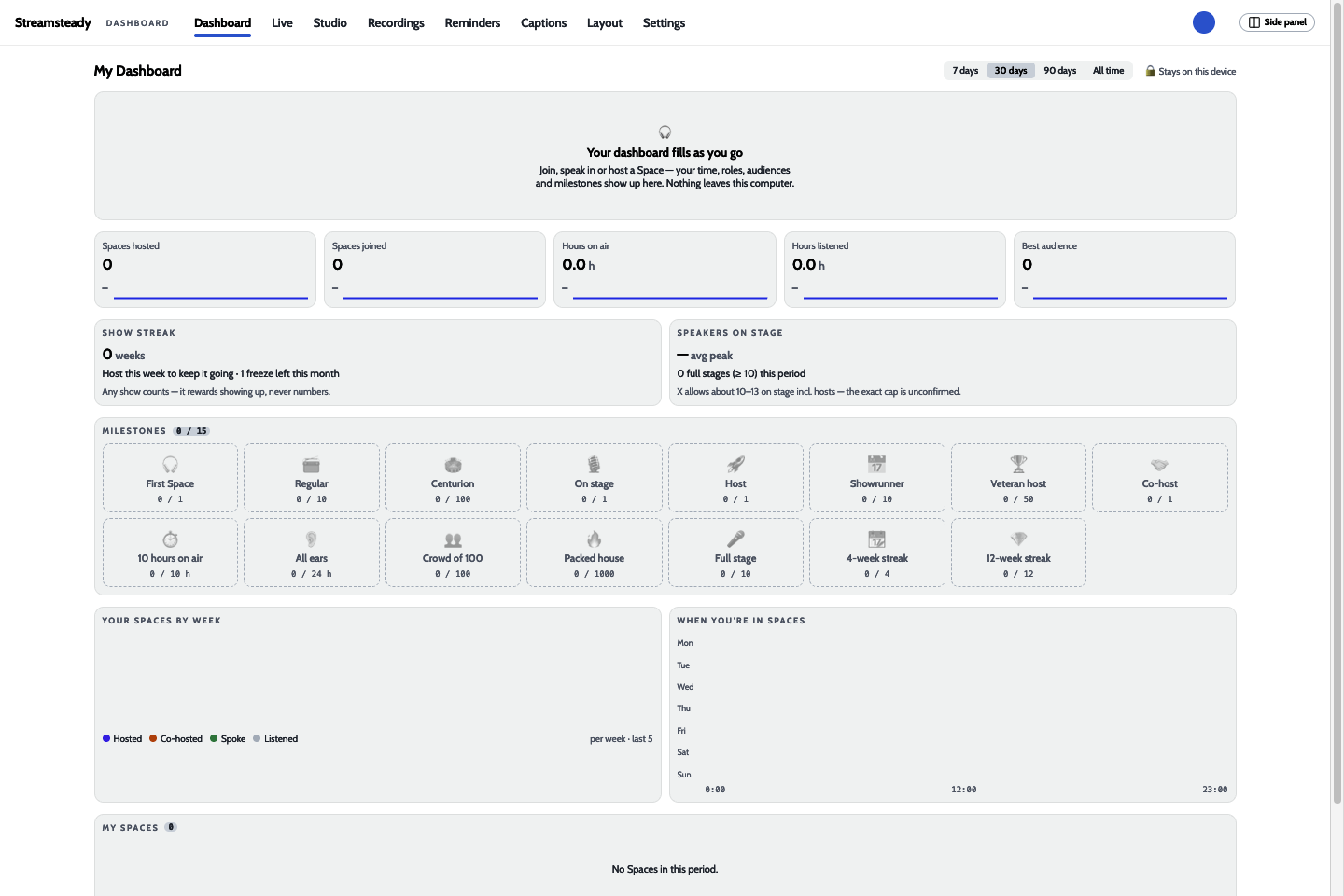Click the Streamsteady logo
The width and height of the screenshot is (1344, 896).
(53, 22)
